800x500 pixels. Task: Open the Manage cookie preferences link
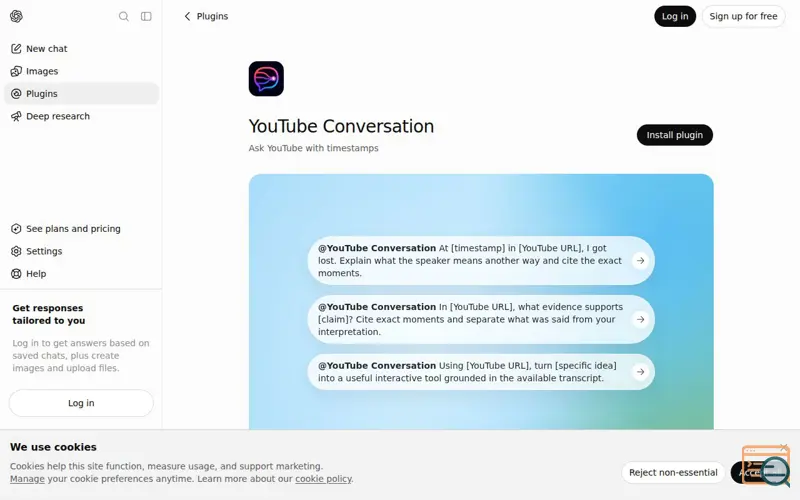(27, 479)
